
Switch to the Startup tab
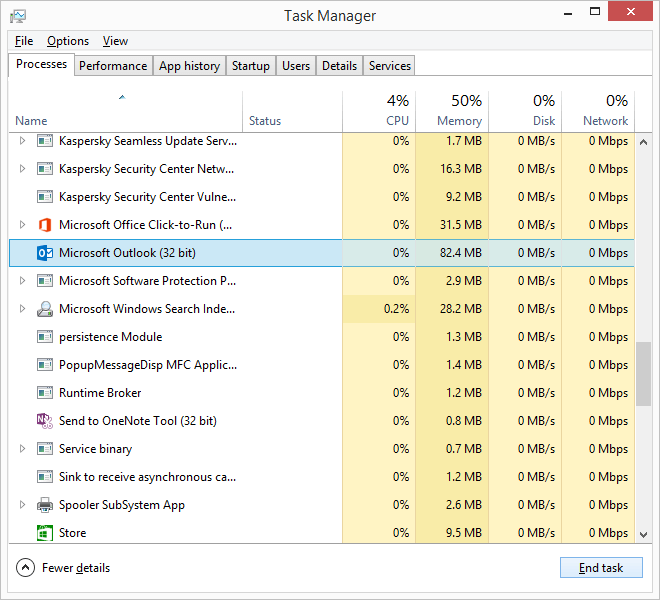250,66
